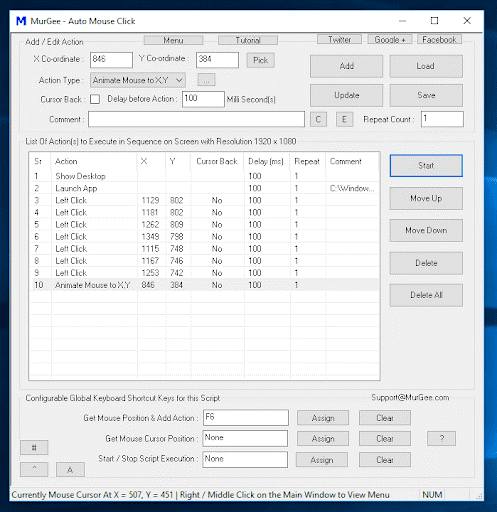The height and width of the screenshot is (512, 497).
Task: Click the Comment column header
Action: [x=352, y=161]
